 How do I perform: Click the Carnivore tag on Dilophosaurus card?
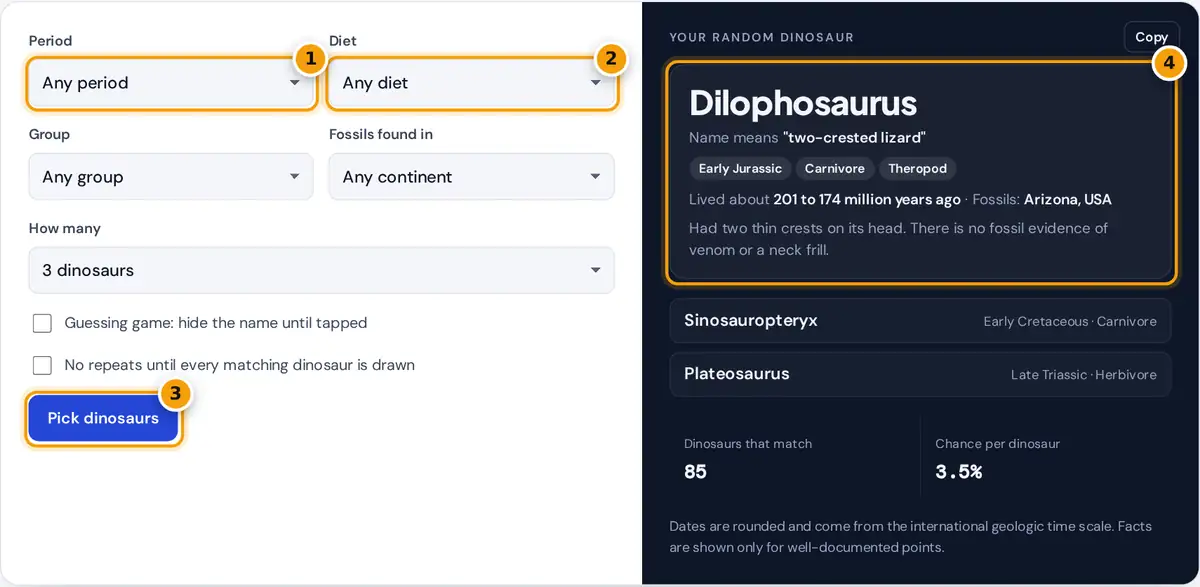[835, 169]
